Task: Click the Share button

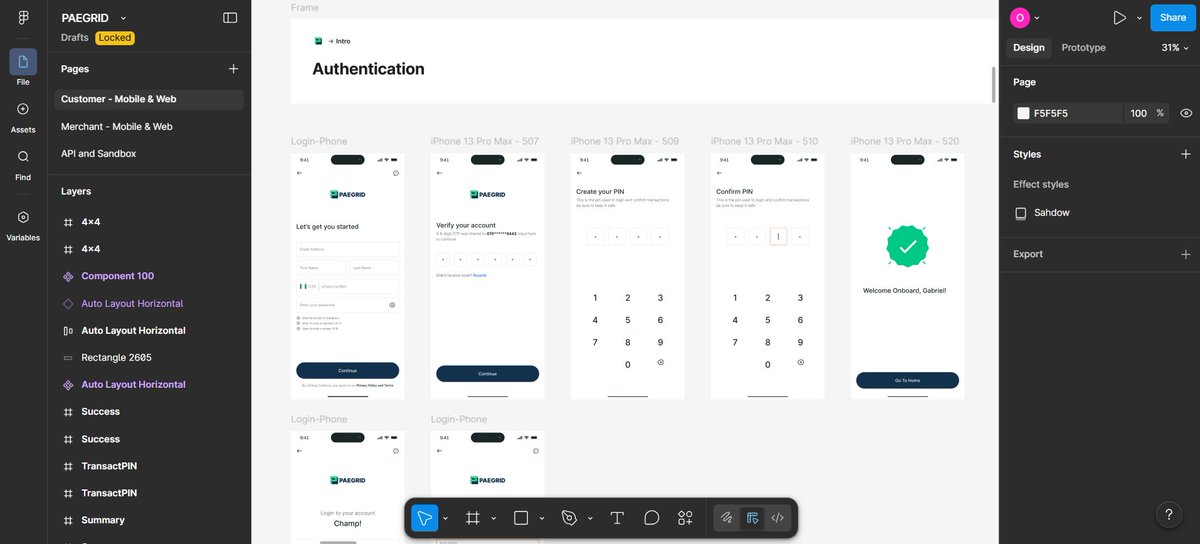Action: coord(1172,18)
